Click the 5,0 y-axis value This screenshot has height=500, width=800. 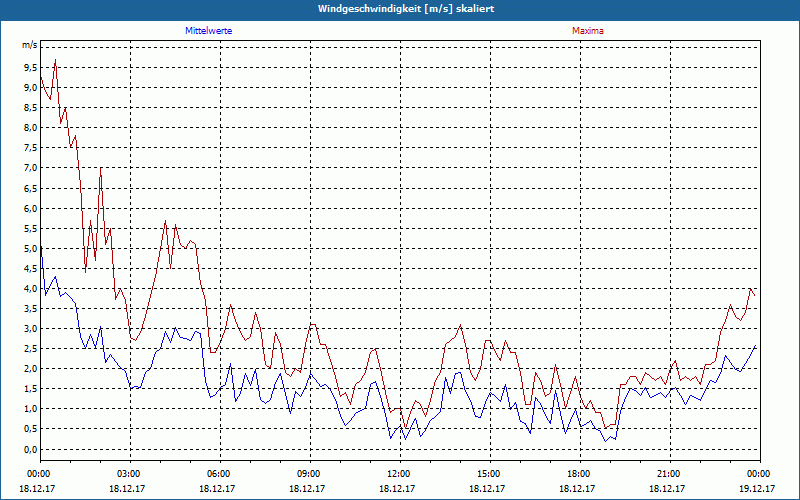[31, 249]
